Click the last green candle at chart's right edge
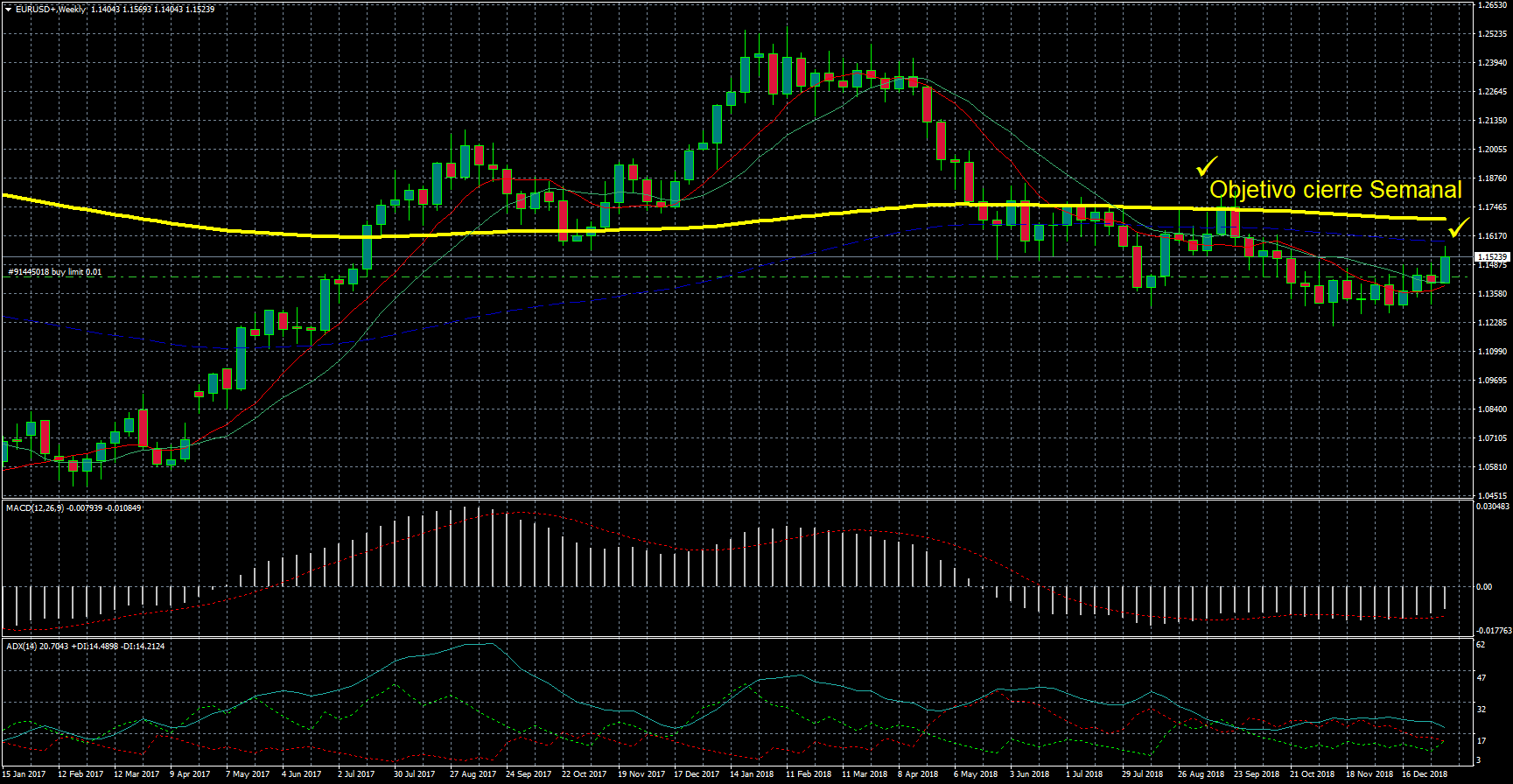This screenshot has width=1513, height=784. [1445, 269]
